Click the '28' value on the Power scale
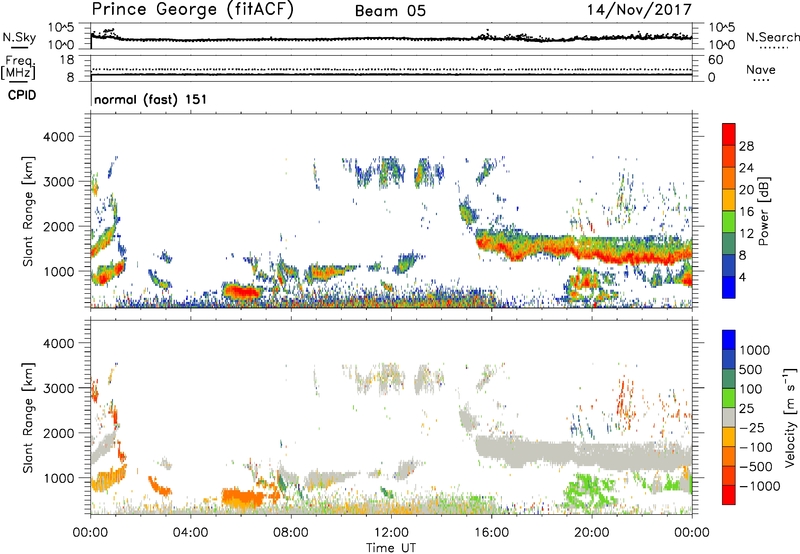This screenshot has height=554, width=800. 746,146
